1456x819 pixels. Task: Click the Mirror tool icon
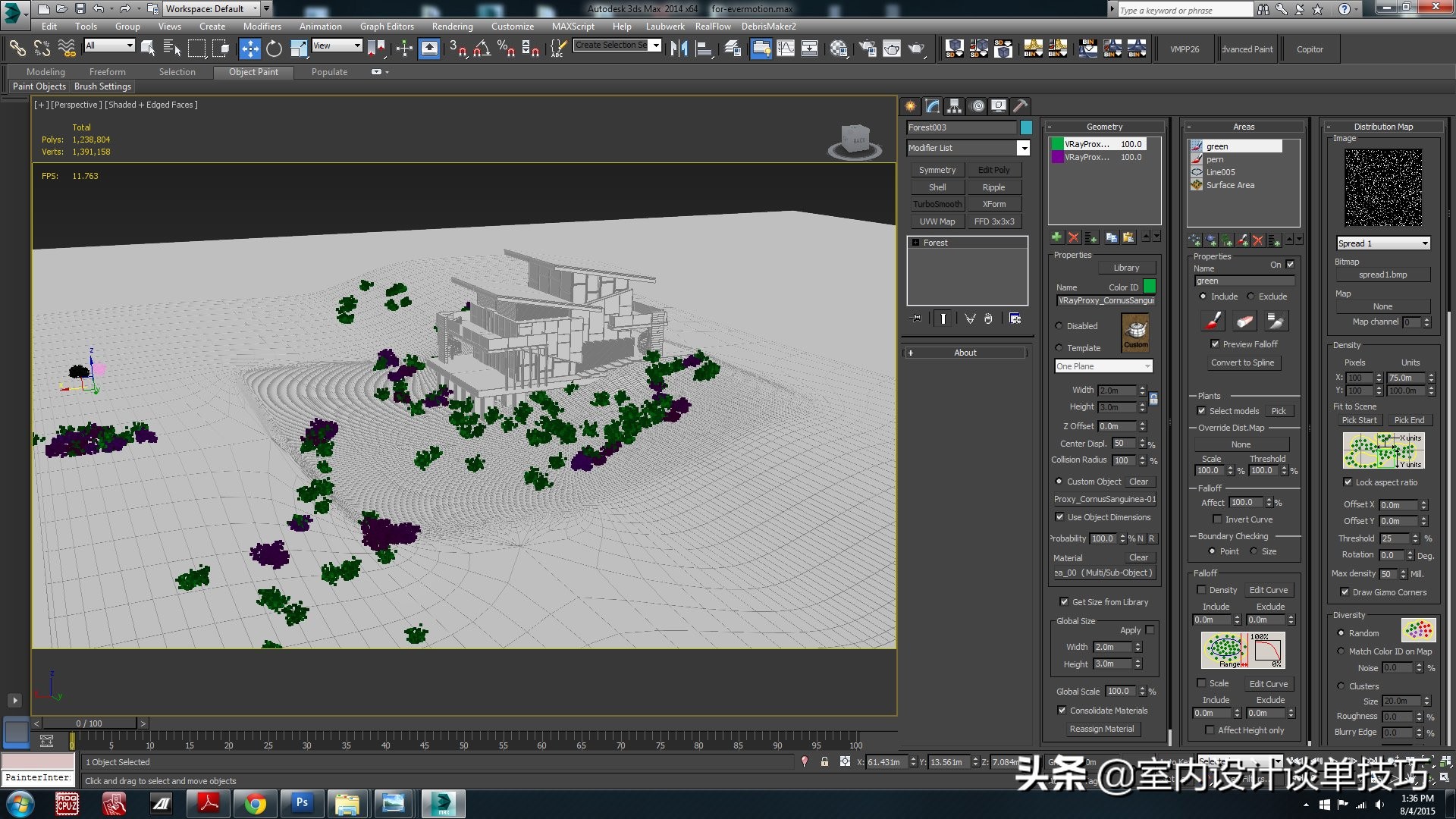point(679,49)
